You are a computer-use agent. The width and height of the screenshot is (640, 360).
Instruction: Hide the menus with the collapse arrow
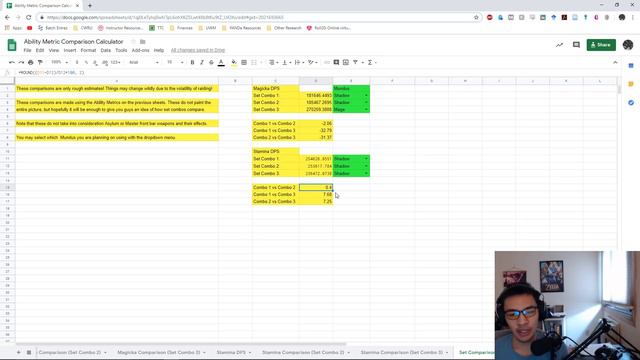click(x=615, y=62)
